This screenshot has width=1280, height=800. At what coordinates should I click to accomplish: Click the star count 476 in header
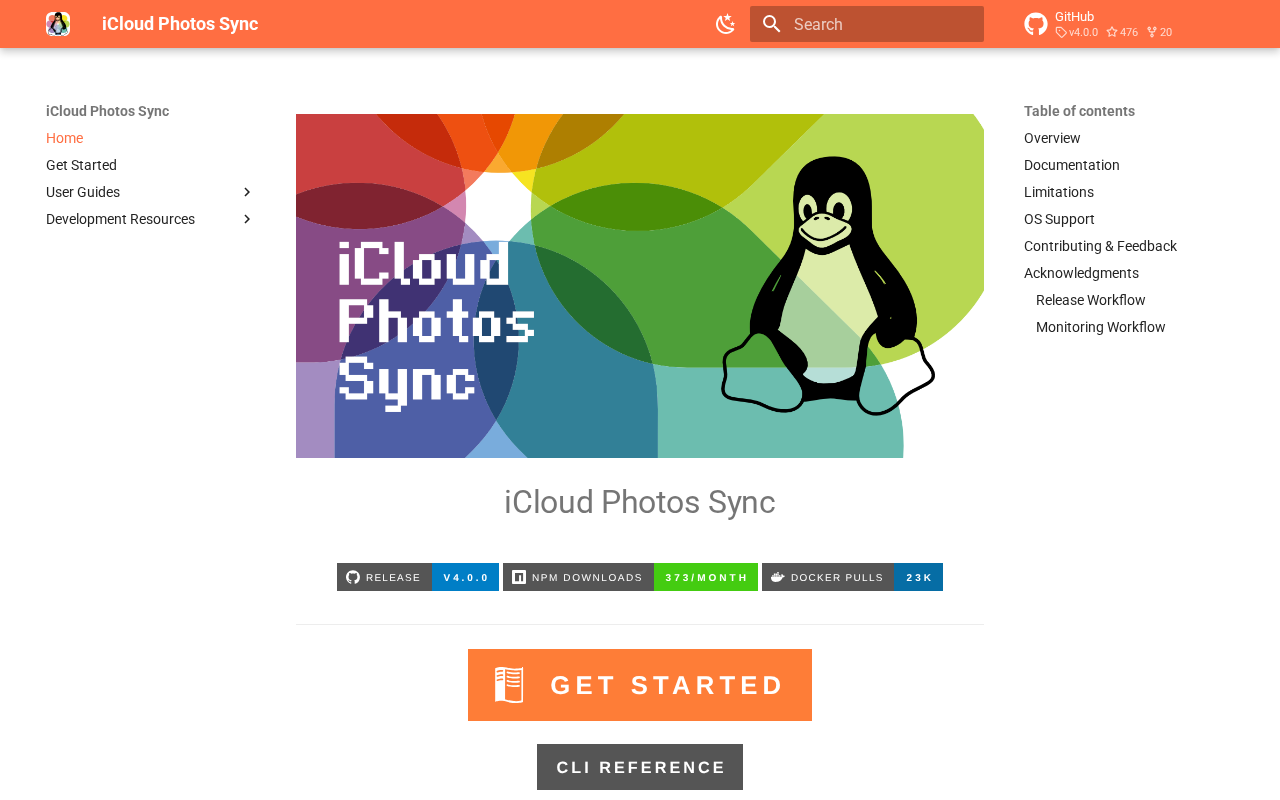[1122, 32]
